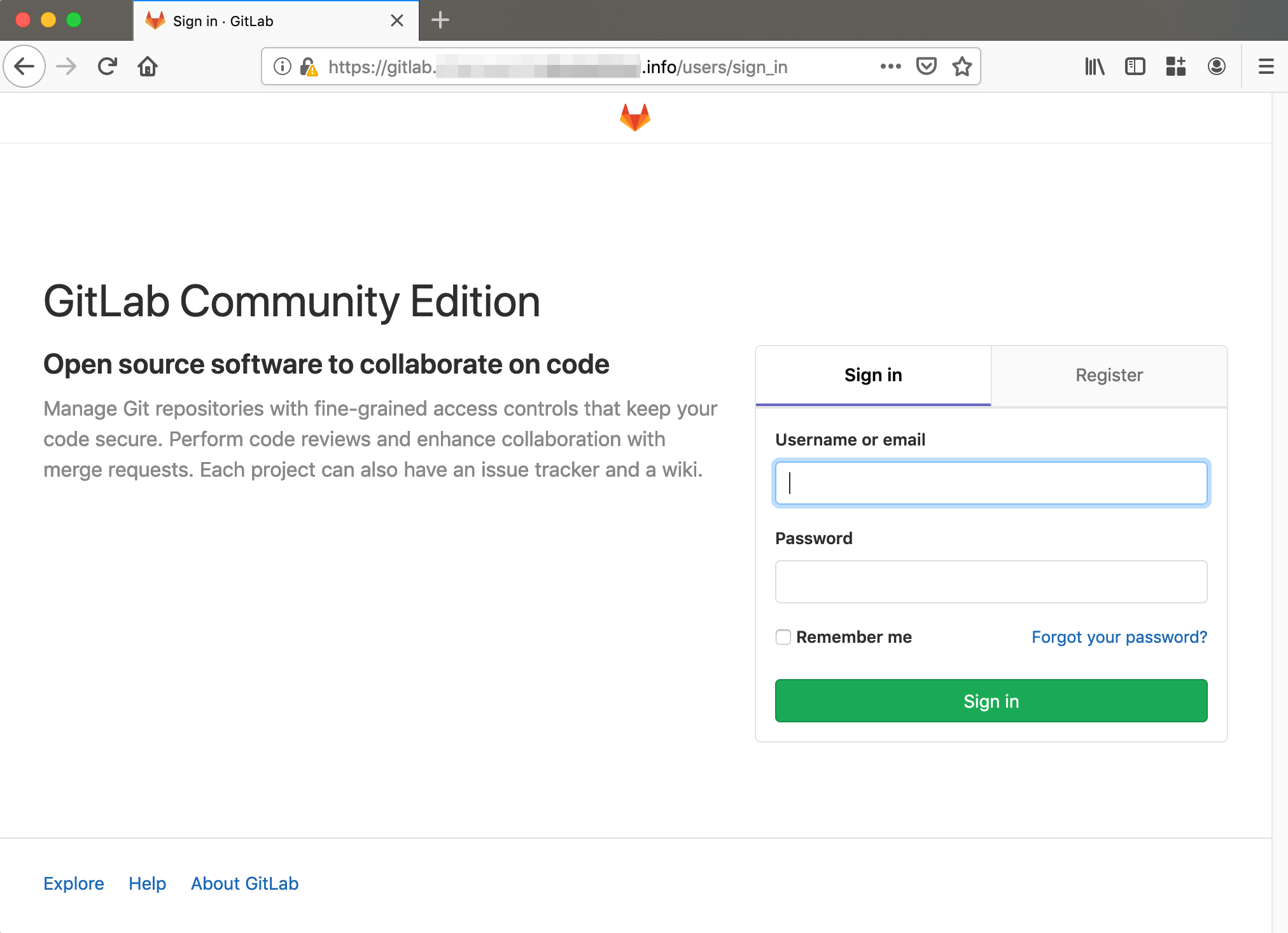Open a new browser tab

(x=440, y=20)
